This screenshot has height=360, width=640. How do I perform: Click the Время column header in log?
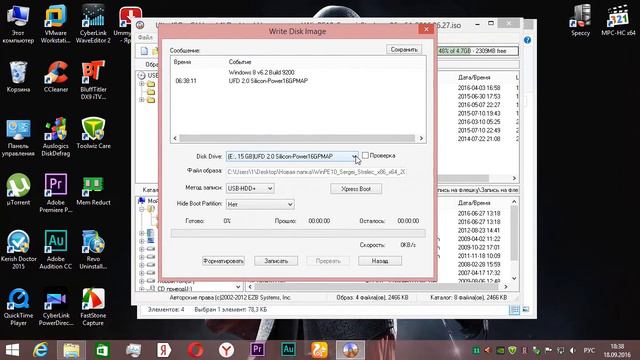point(182,62)
